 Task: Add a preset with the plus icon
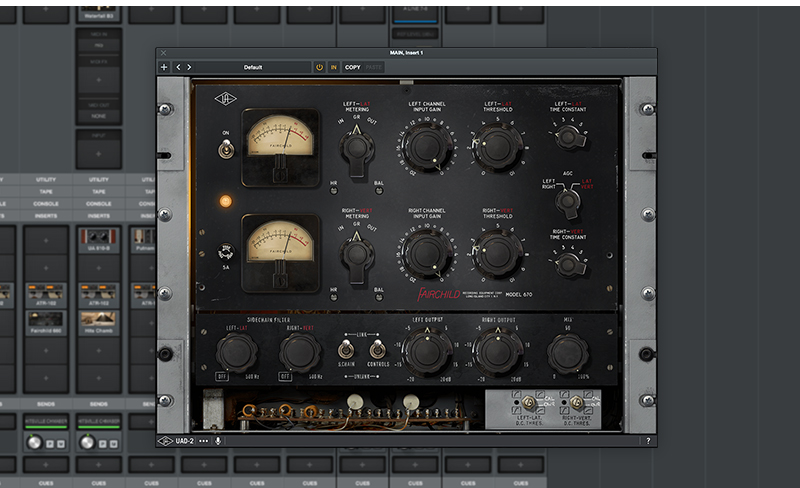tap(164, 67)
